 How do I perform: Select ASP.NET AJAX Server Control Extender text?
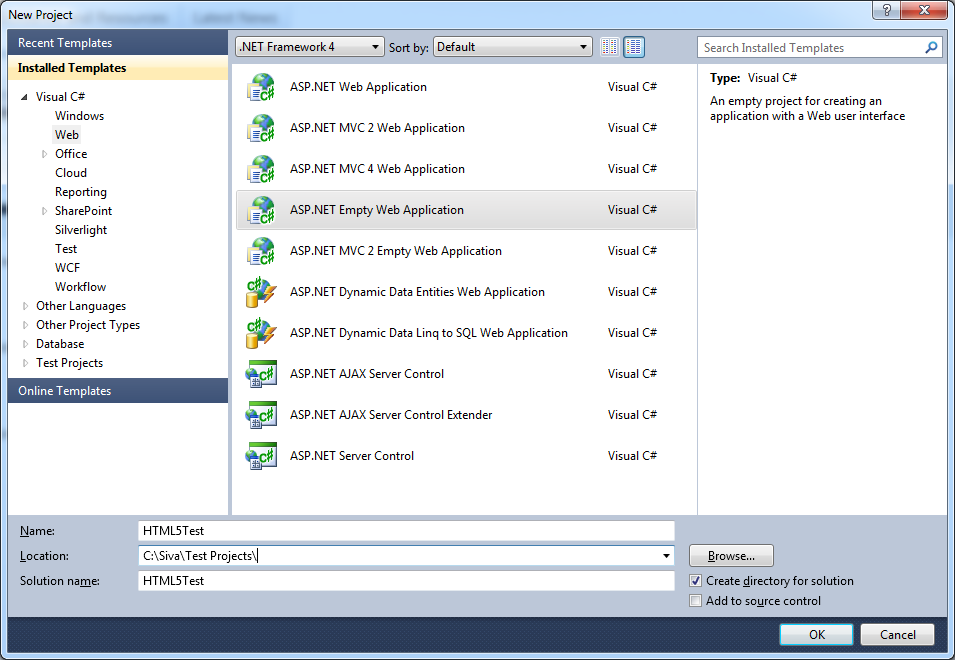pyautogui.click(x=391, y=415)
